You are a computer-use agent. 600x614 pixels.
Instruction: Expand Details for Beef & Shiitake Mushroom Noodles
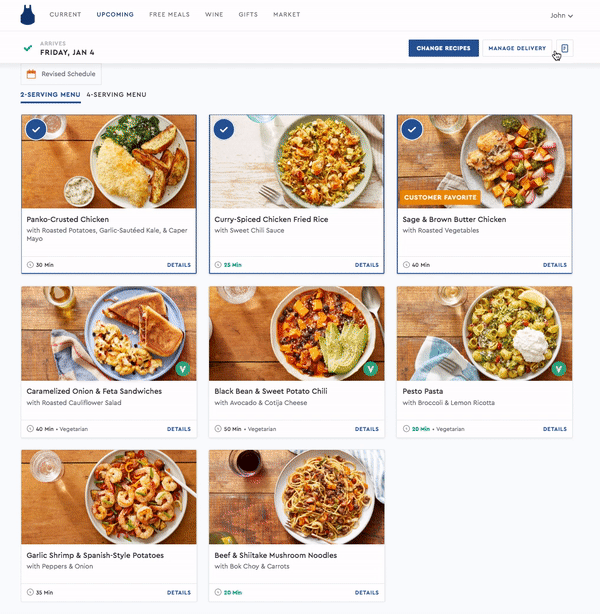(x=367, y=592)
